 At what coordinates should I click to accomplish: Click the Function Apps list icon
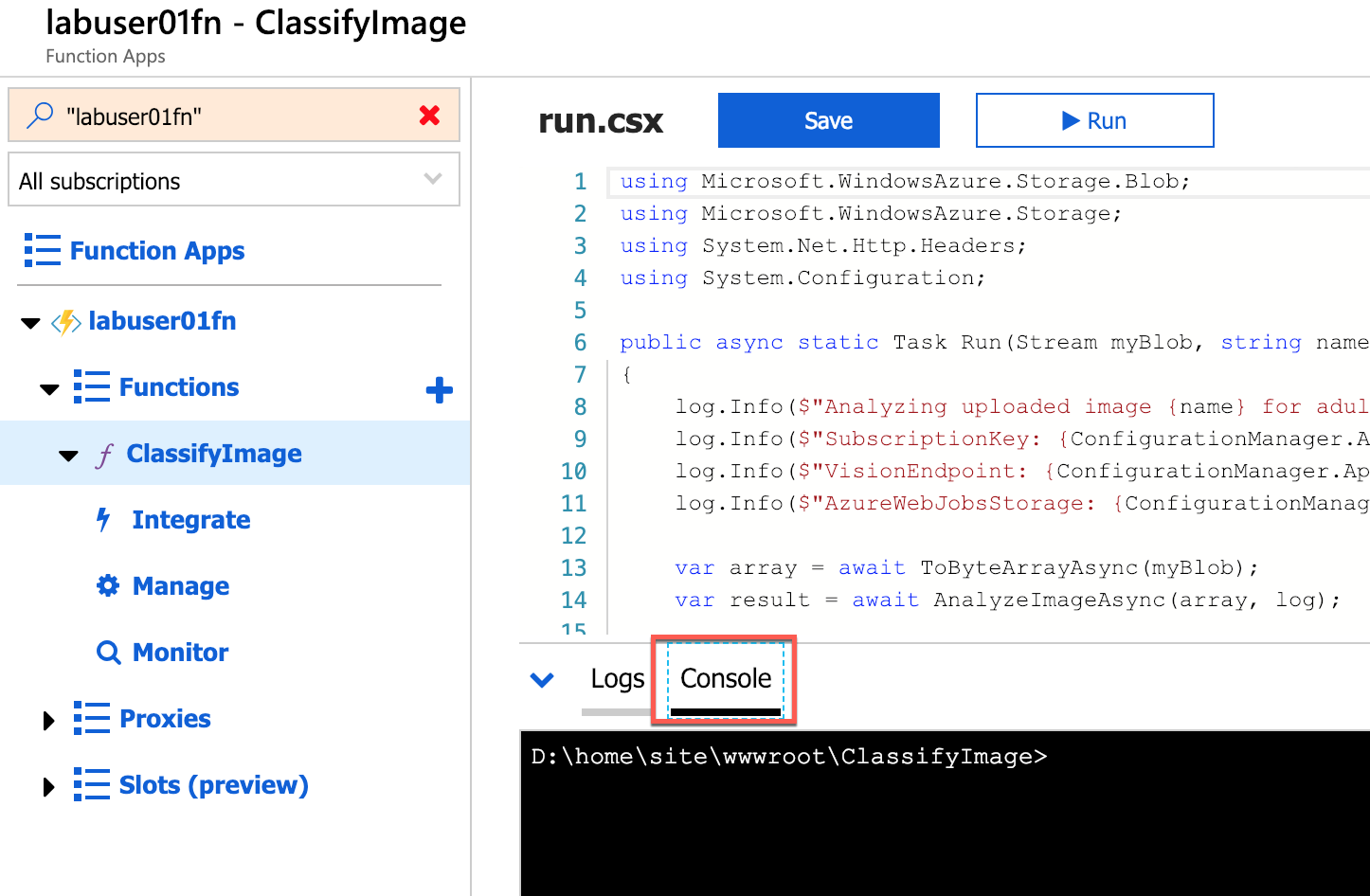click(43, 250)
